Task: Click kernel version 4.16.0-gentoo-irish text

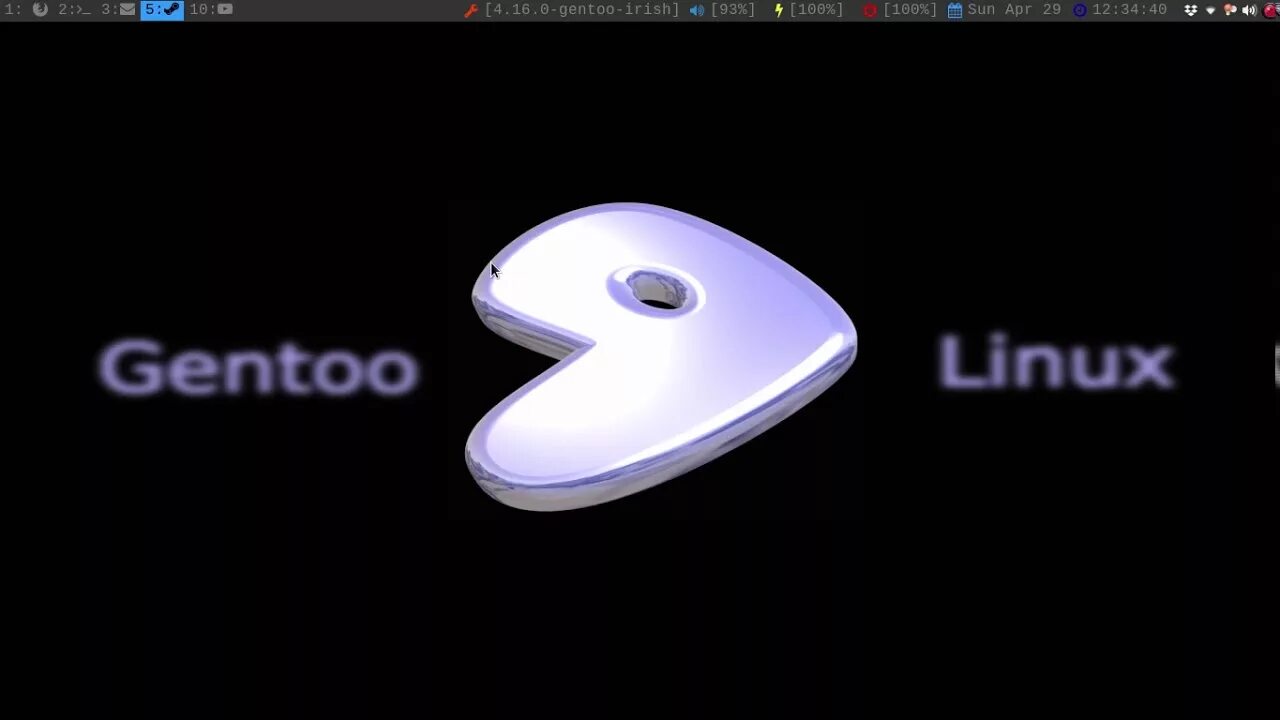Action: click(x=582, y=9)
